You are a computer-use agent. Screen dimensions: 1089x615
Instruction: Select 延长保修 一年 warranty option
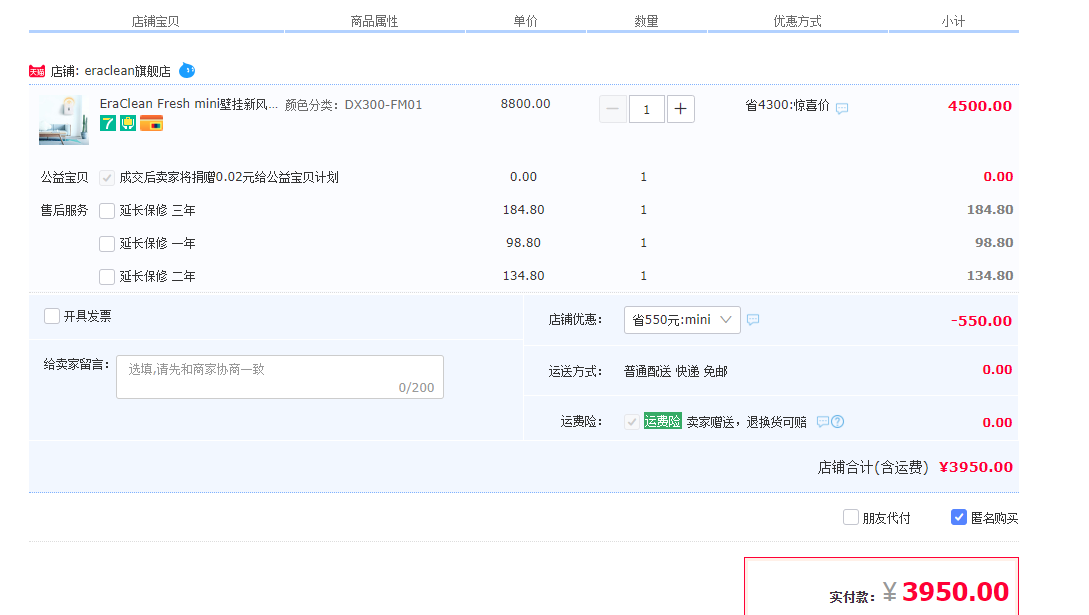(107, 244)
